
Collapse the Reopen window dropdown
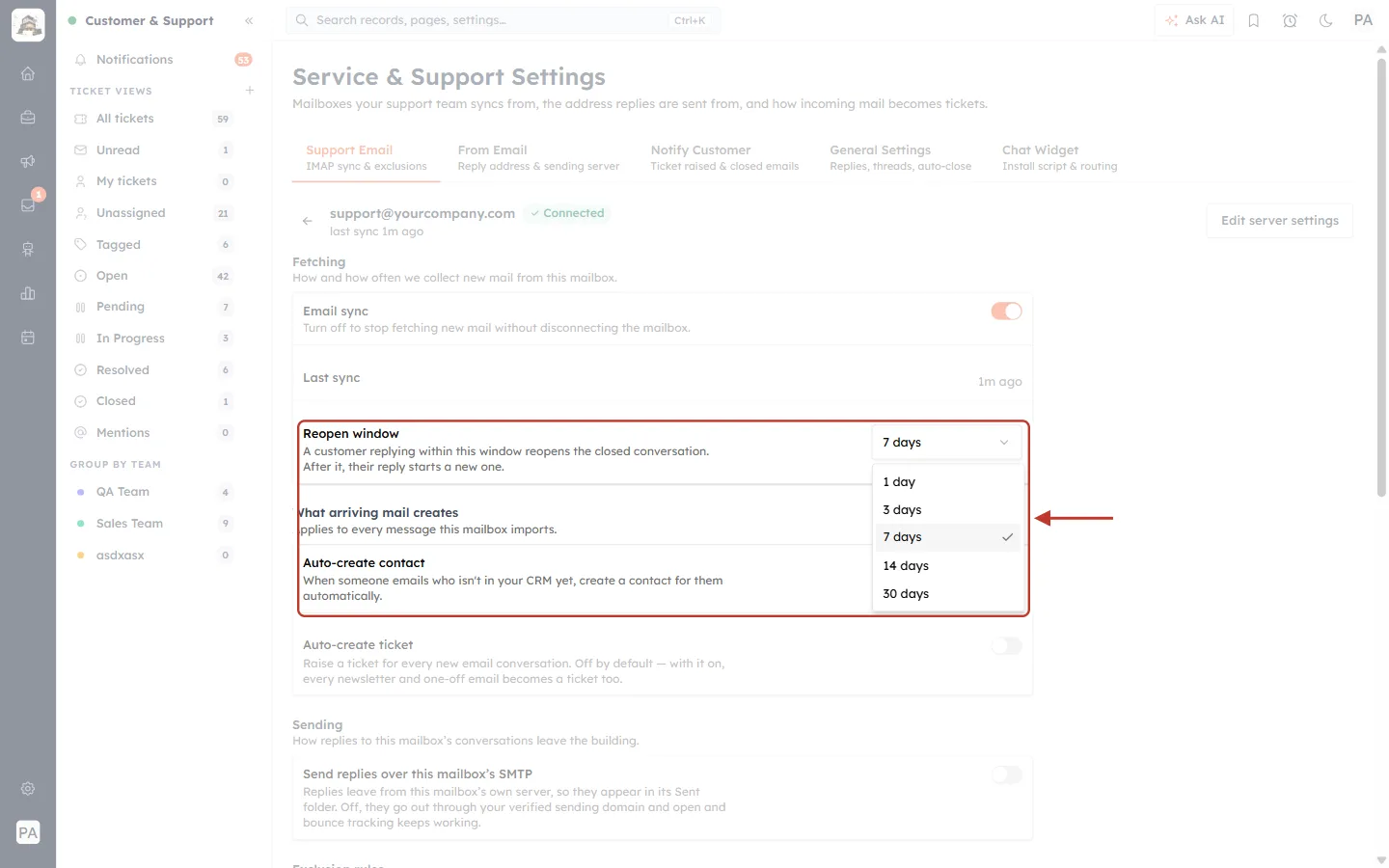coord(945,443)
